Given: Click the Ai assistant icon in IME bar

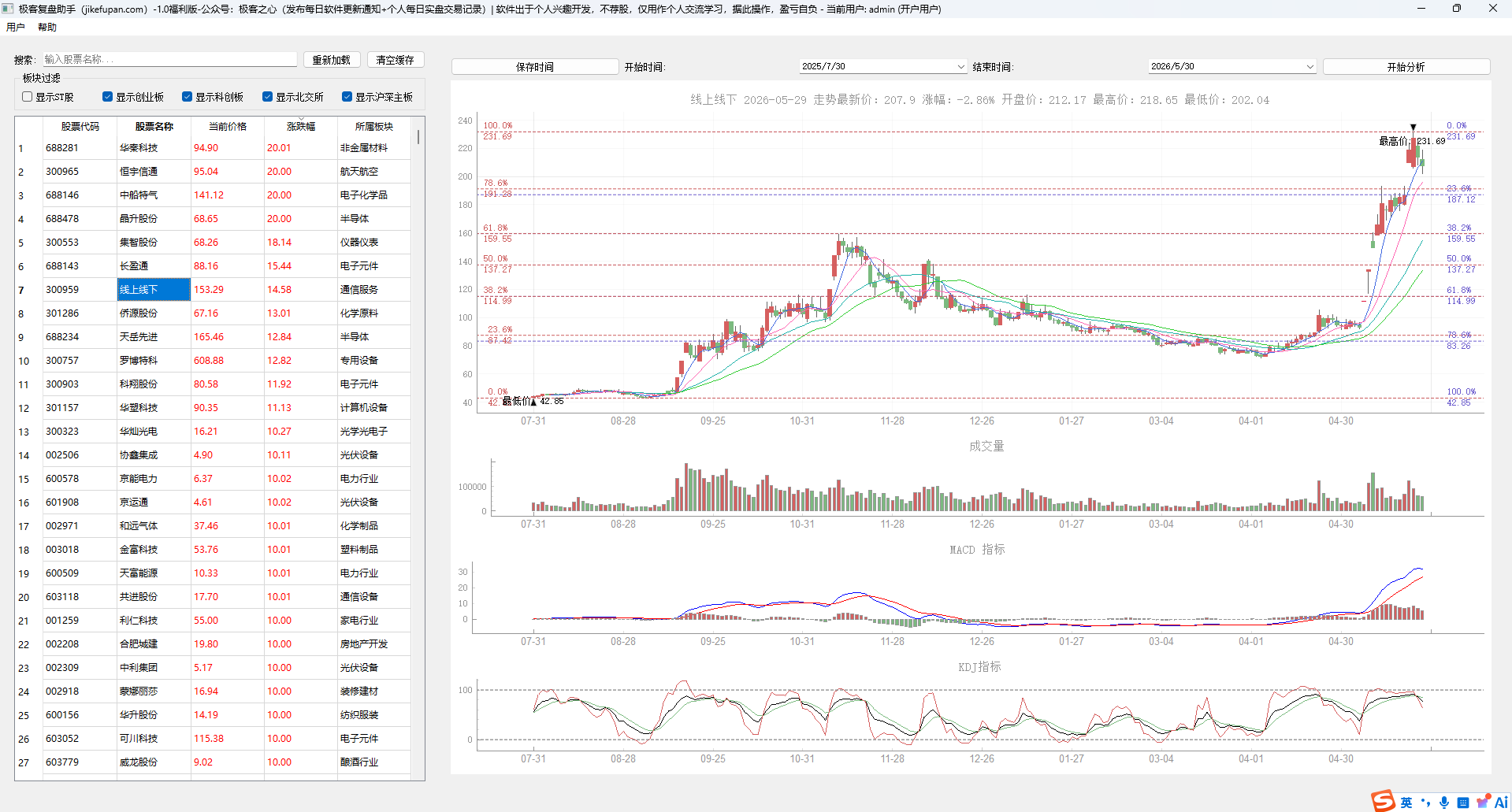Looking at the screenshot, I should click(x=1501, y=803).
